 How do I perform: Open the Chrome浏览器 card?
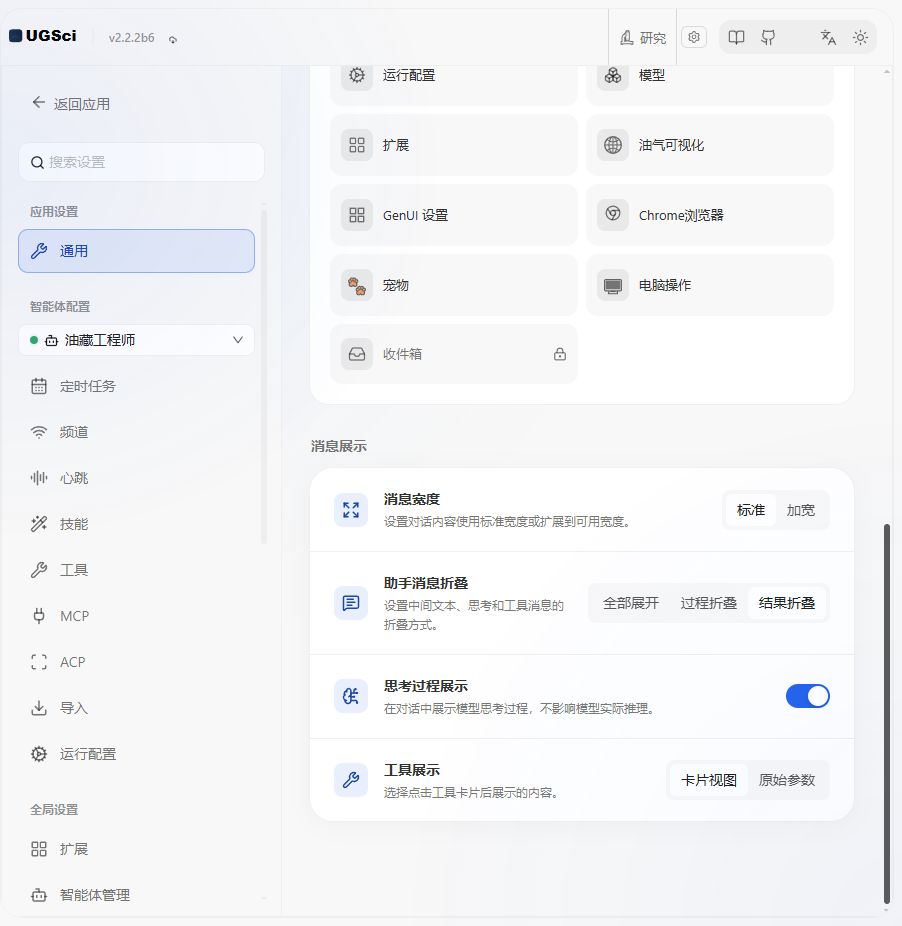point(709,215)
